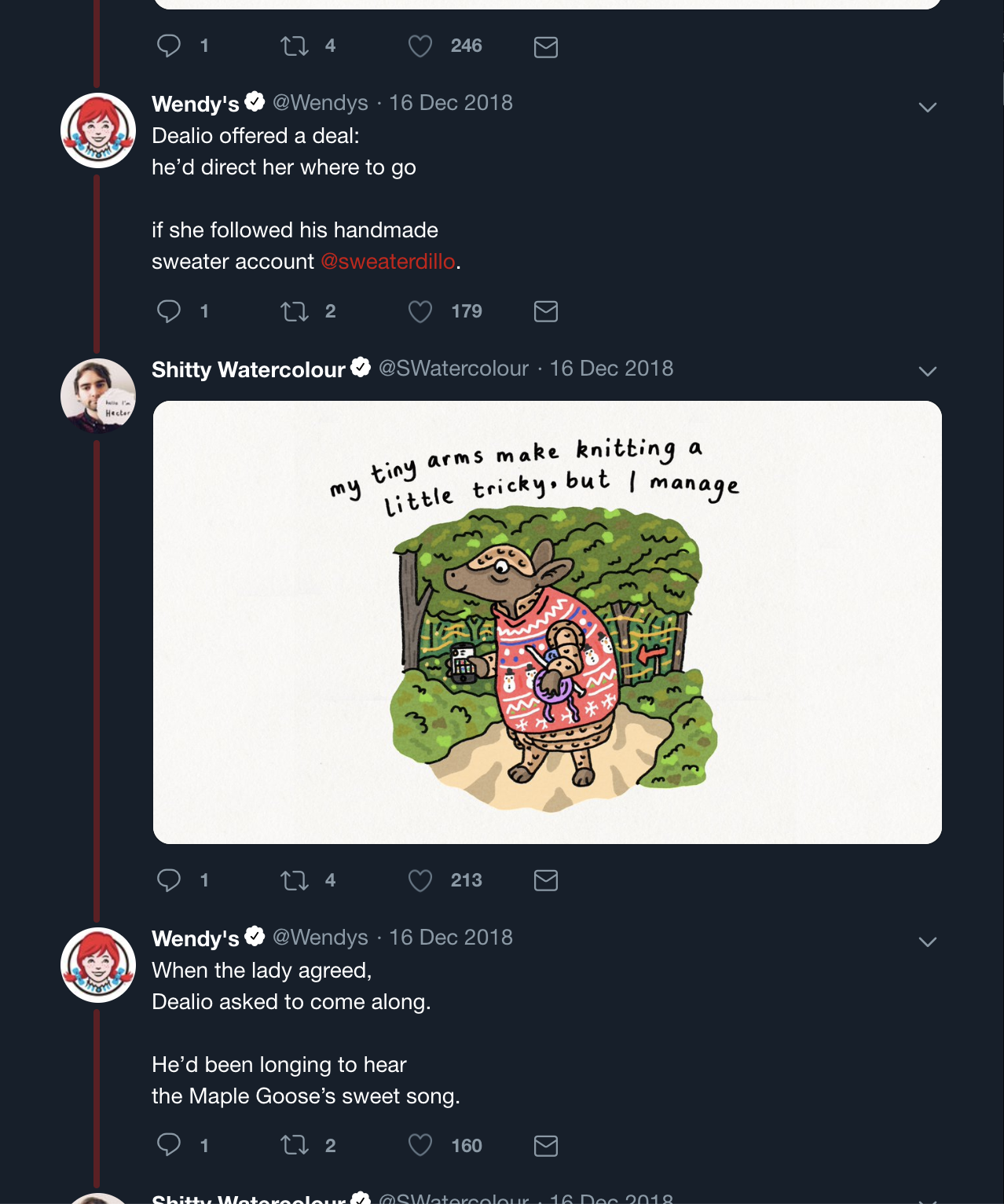This screenshot has width=1004, height=1204.
Task: Like the tweet with 213 likes
Action: click(420, 880)
